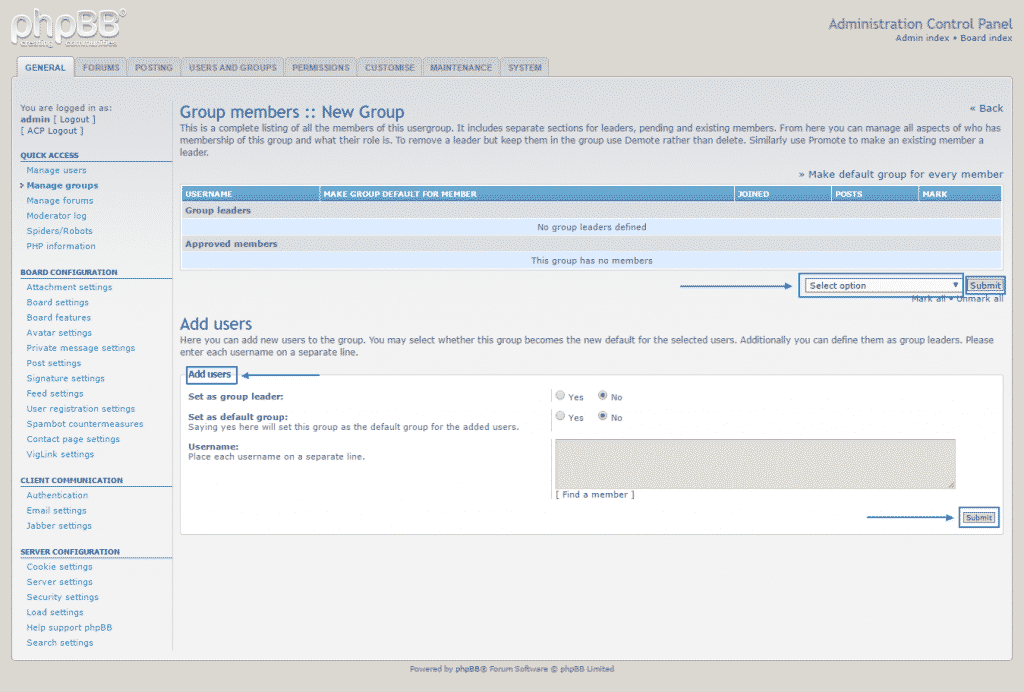Open the MAINTENANCE tab
This screenshot has width=1024, height=692.
(x=460, y=67)
